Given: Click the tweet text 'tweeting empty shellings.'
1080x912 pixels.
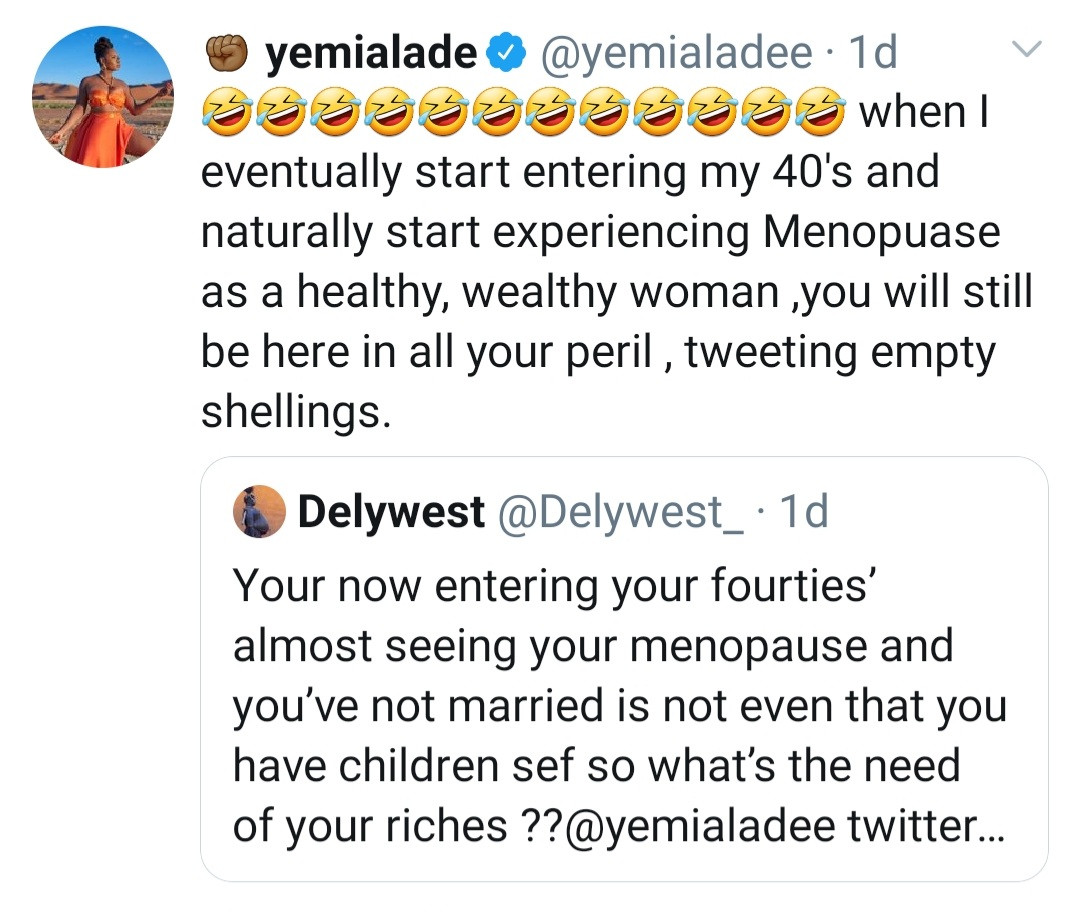Looking at the screenshot, I should point(598,382).
